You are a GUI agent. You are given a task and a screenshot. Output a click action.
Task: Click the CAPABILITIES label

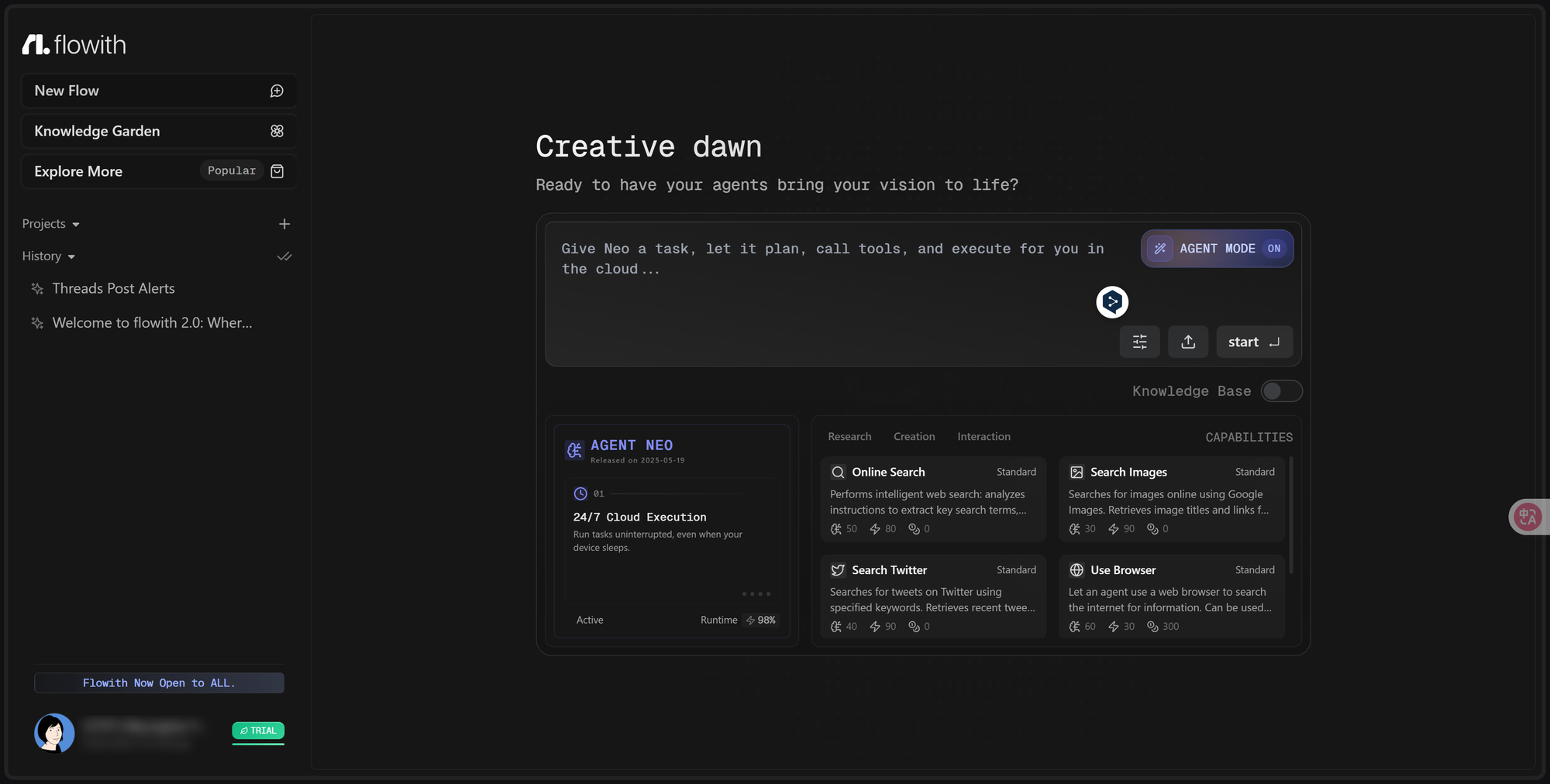[x=1249, y=438]
